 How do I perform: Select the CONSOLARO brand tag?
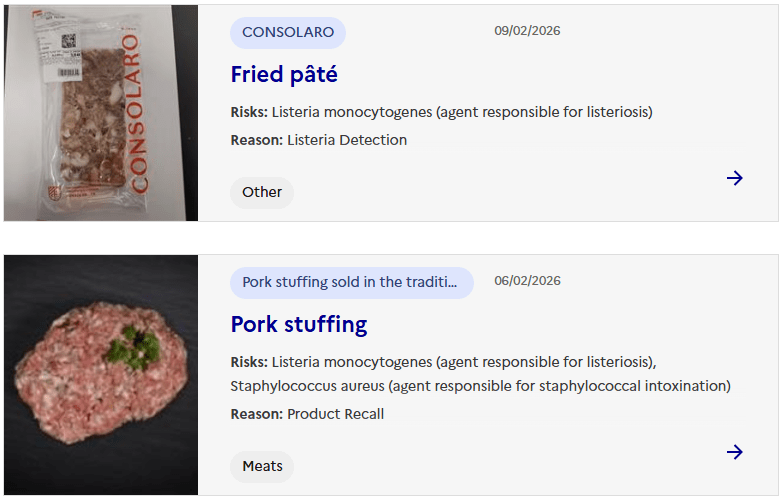coord(288,32)
